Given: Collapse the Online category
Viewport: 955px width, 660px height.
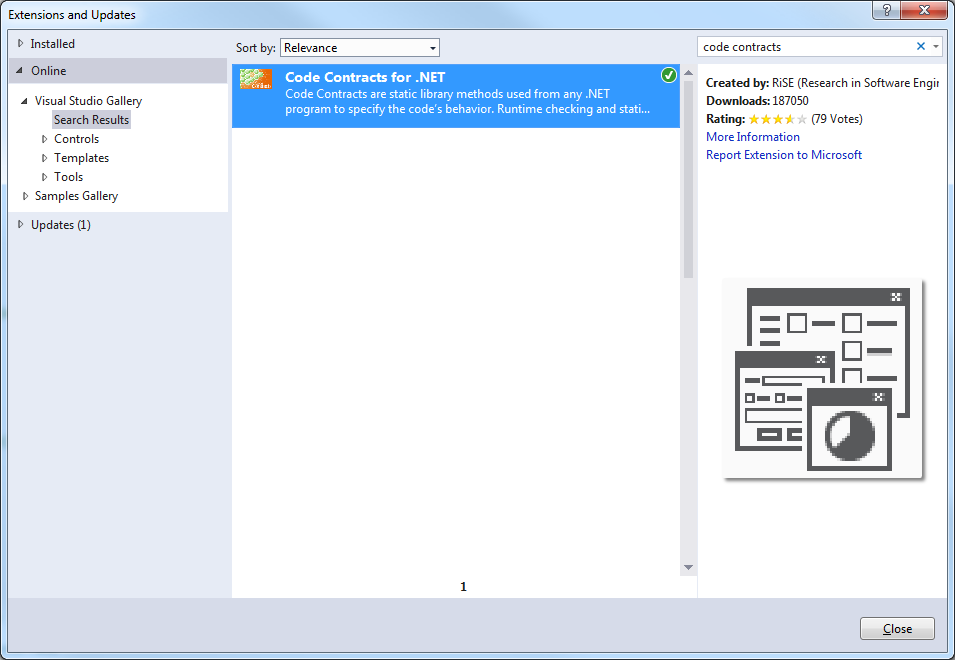Looking at the screenshot, I should [20, 71].
